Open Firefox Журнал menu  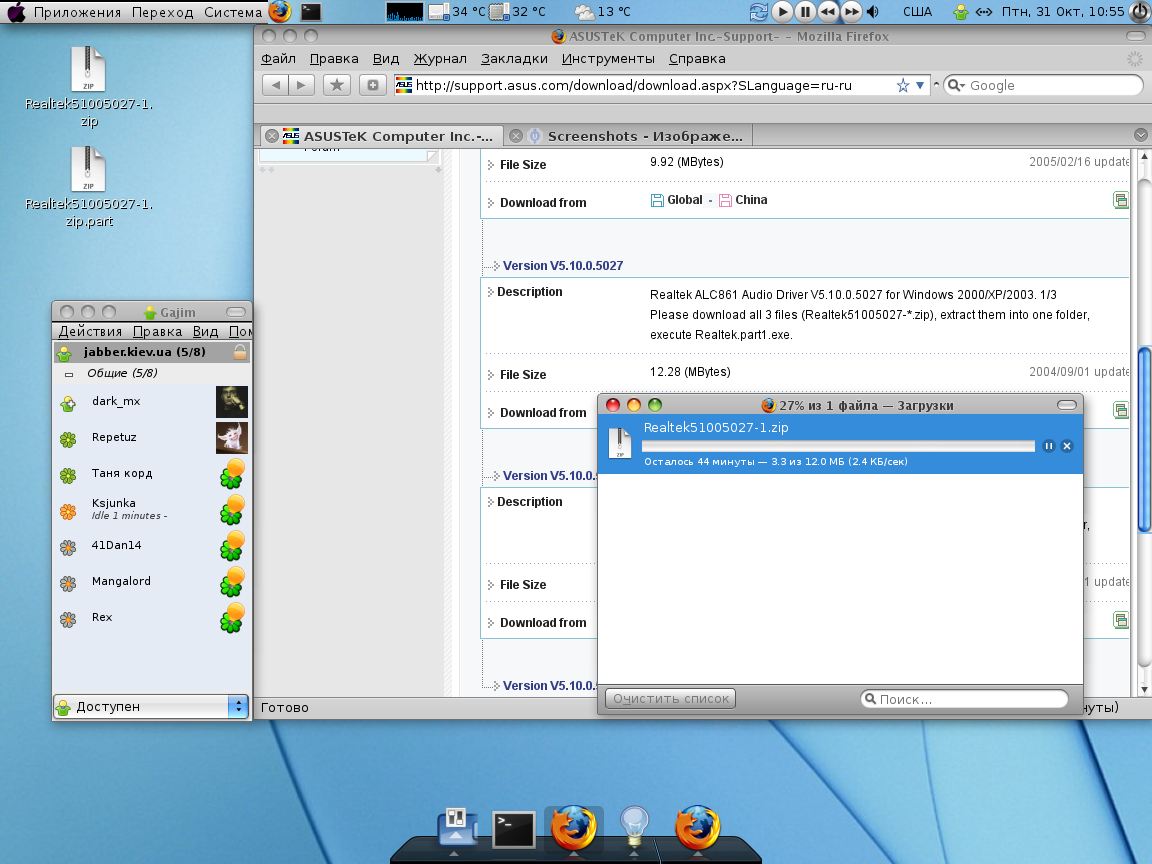point(439,59)
